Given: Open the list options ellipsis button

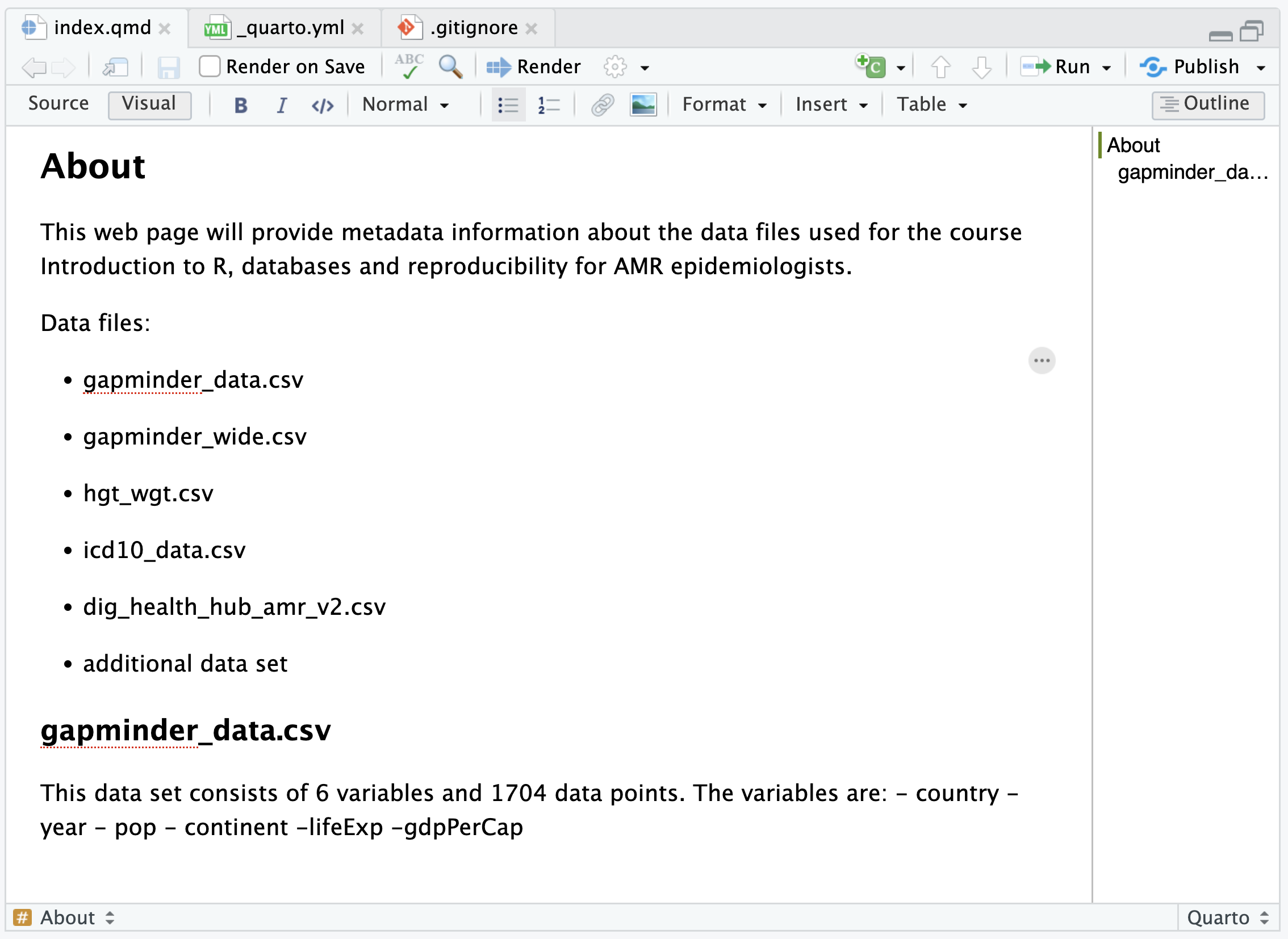Looking at the screenshot, I should point(1042,361).
